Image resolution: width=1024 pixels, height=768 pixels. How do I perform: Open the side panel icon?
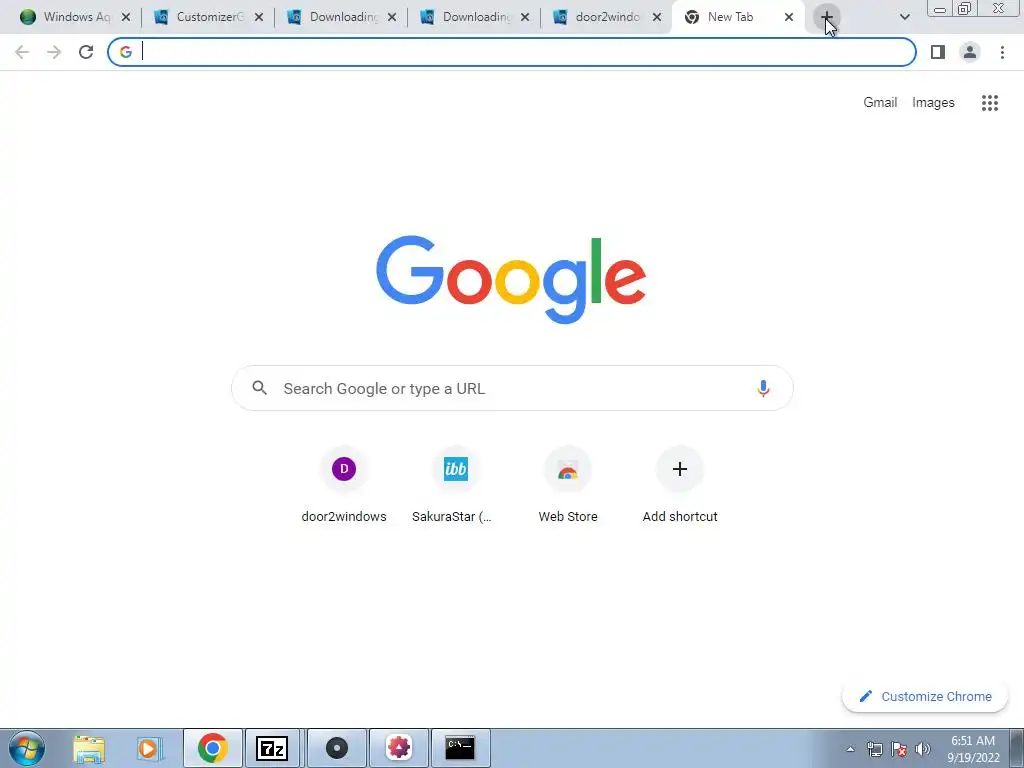[938, 52]
